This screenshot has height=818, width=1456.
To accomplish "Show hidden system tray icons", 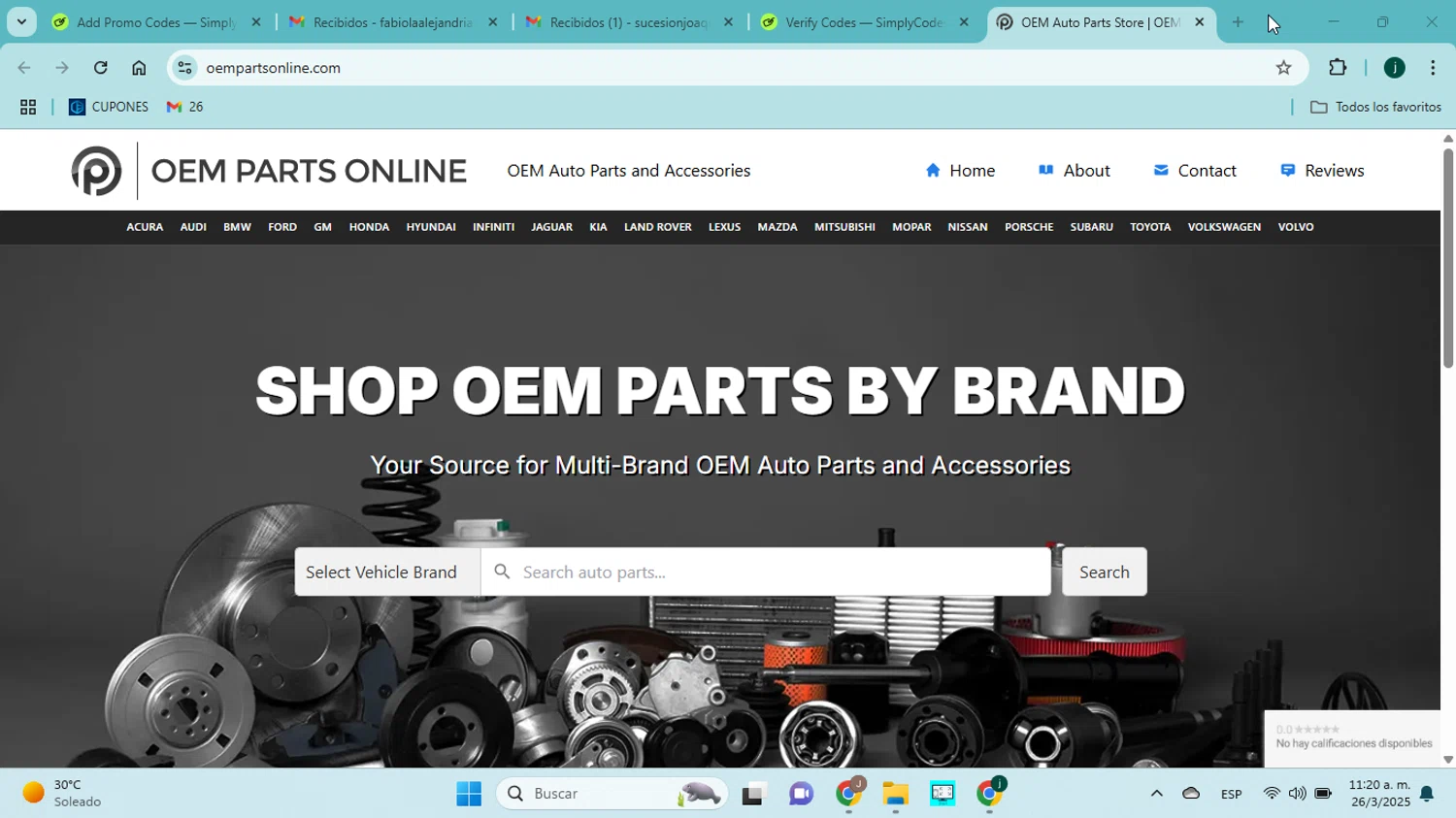I will [x=1156, y=794].
